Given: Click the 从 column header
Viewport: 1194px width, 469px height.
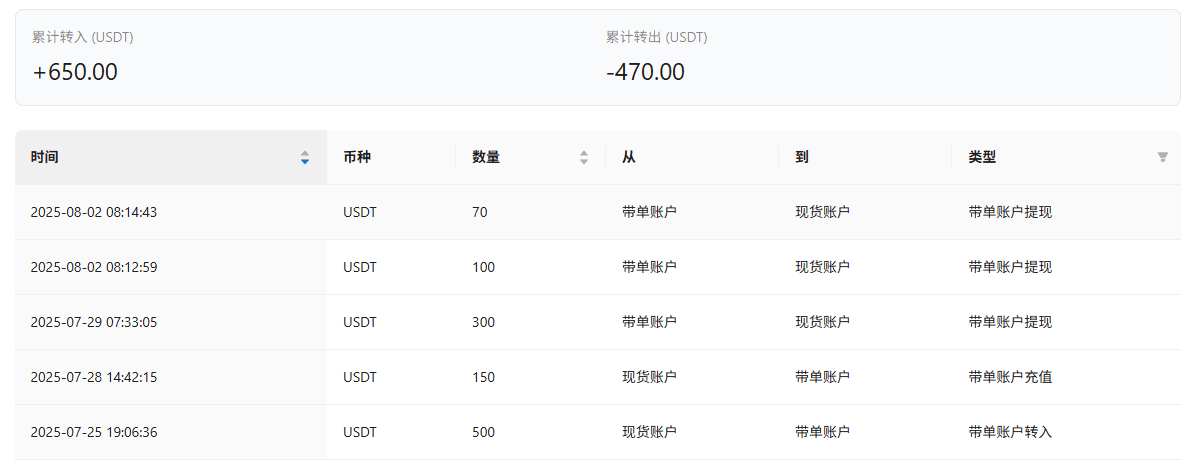Looking at the screenshot, I should pyautogui.click(x=692, y=158).
